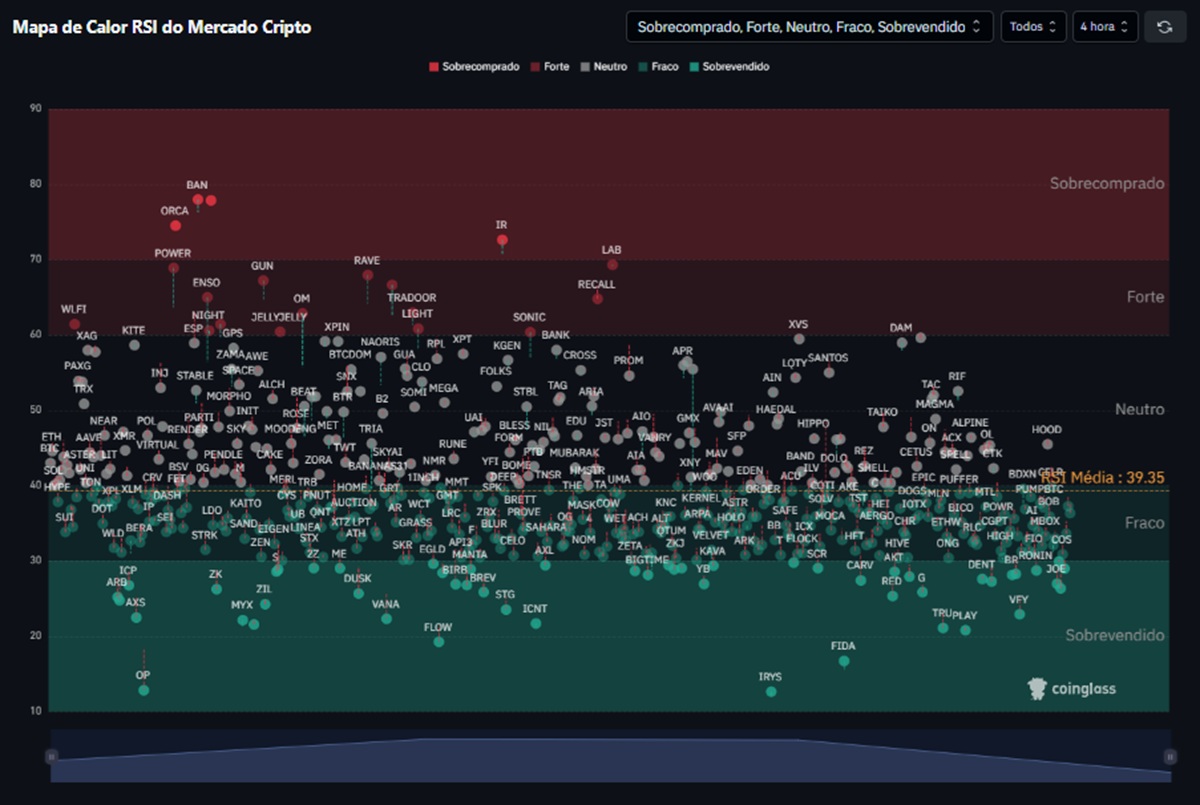
Task: Select the OP oversold data point
Action: click(144, 690)
